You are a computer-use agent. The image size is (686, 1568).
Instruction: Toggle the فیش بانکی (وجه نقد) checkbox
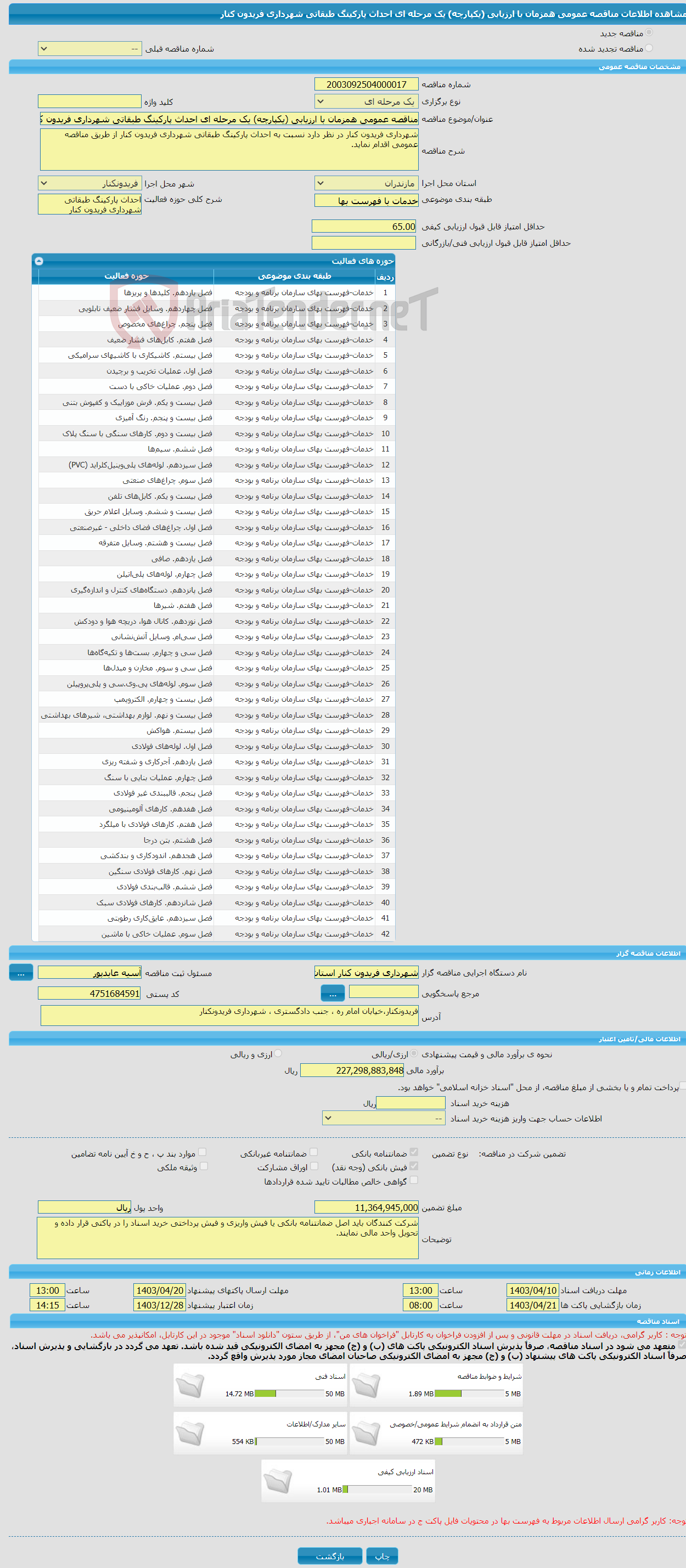coord(414,1166)
